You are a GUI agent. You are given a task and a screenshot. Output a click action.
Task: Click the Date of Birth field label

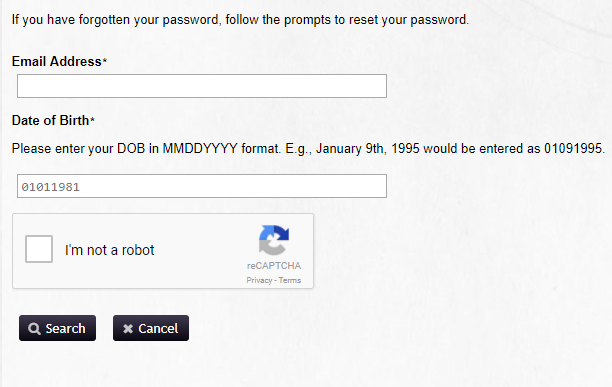click(x=50, y=120)
